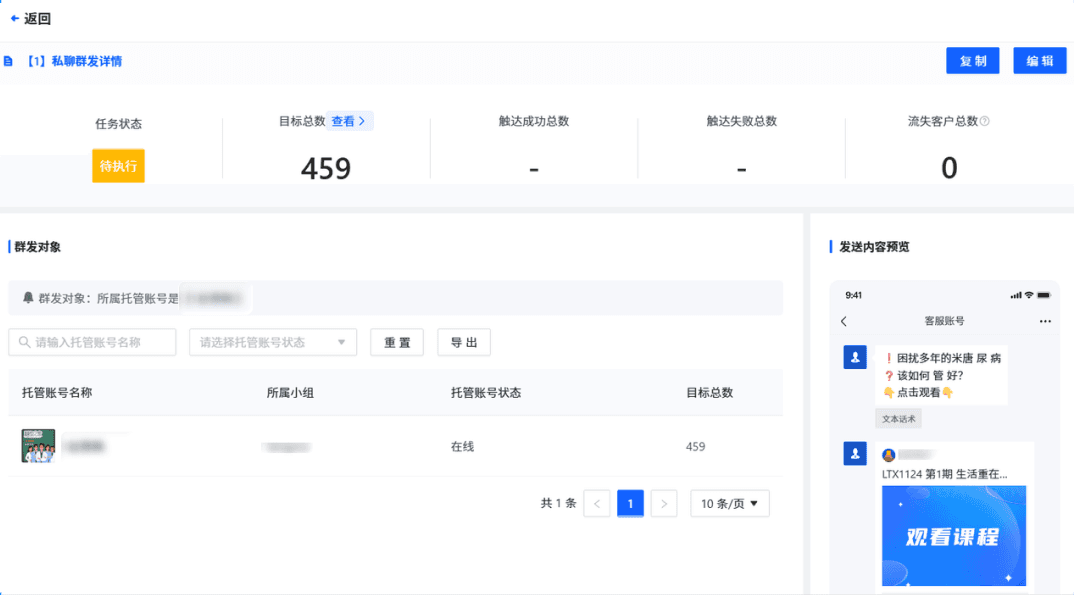Image resolution: width=1074 pixels, height=595 pixels.
Task: Open the three-dots menu in phone preview
Action: point(1045,321)
